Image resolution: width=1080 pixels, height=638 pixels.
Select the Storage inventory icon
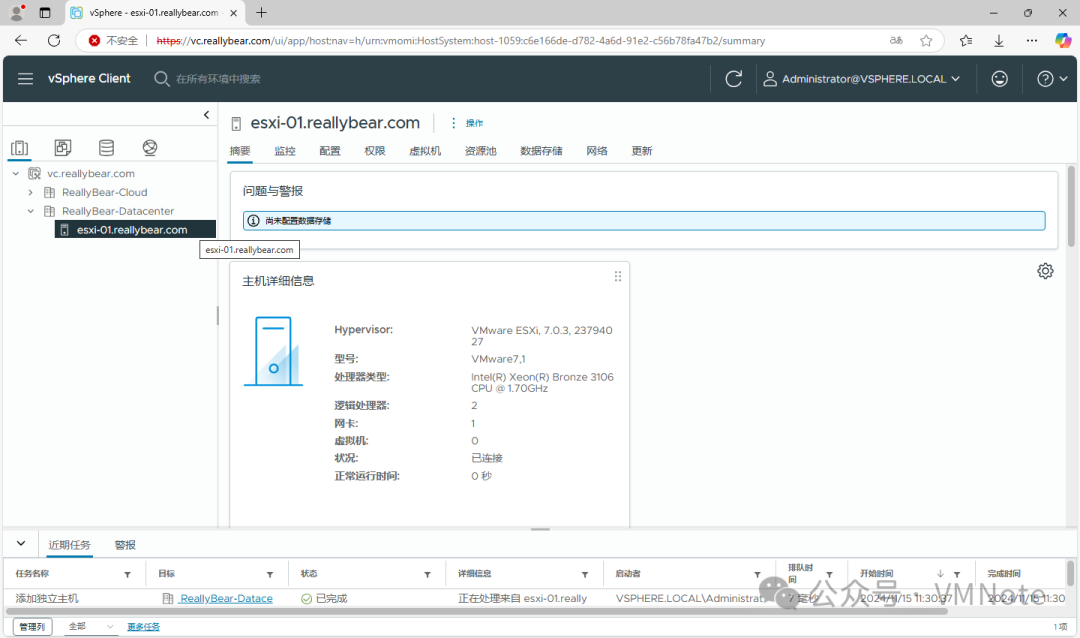[106, 147]
